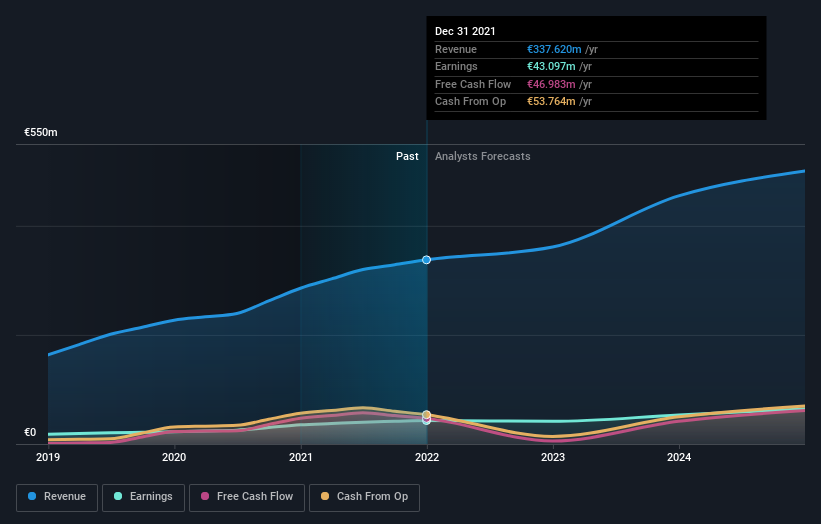Click the €550m y-axis label
821x524 pixels.
[x=41, y=132]
